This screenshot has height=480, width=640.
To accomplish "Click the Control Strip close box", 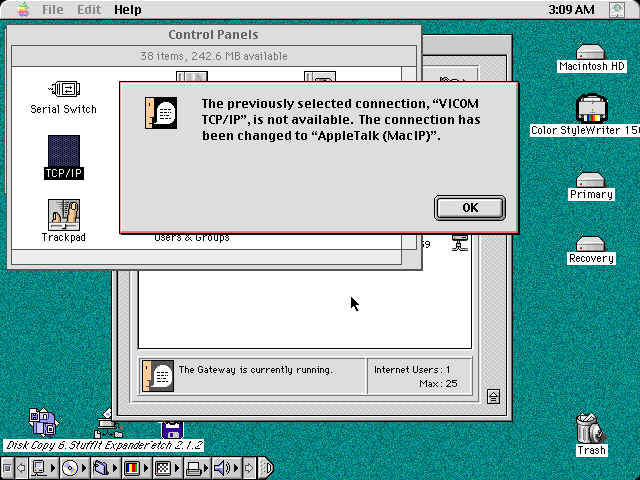I will click(7, 468).
